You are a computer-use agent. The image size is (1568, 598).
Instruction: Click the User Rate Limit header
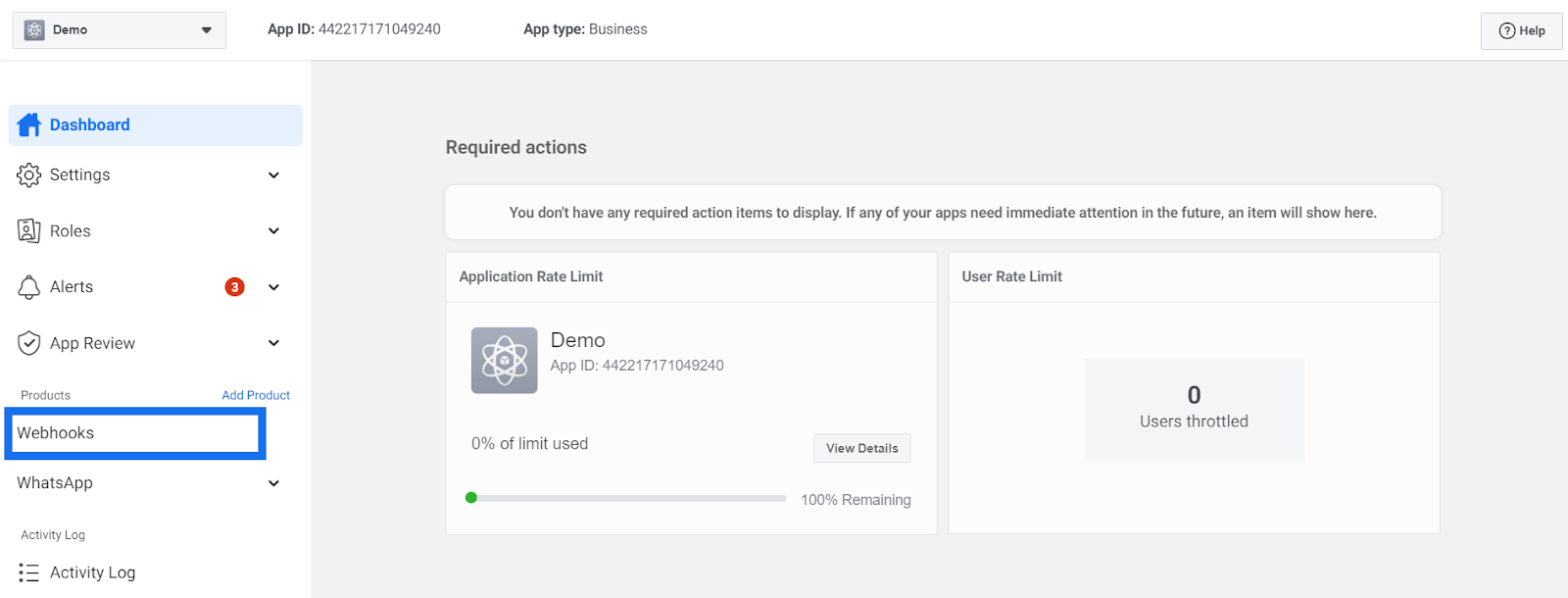1012,276
